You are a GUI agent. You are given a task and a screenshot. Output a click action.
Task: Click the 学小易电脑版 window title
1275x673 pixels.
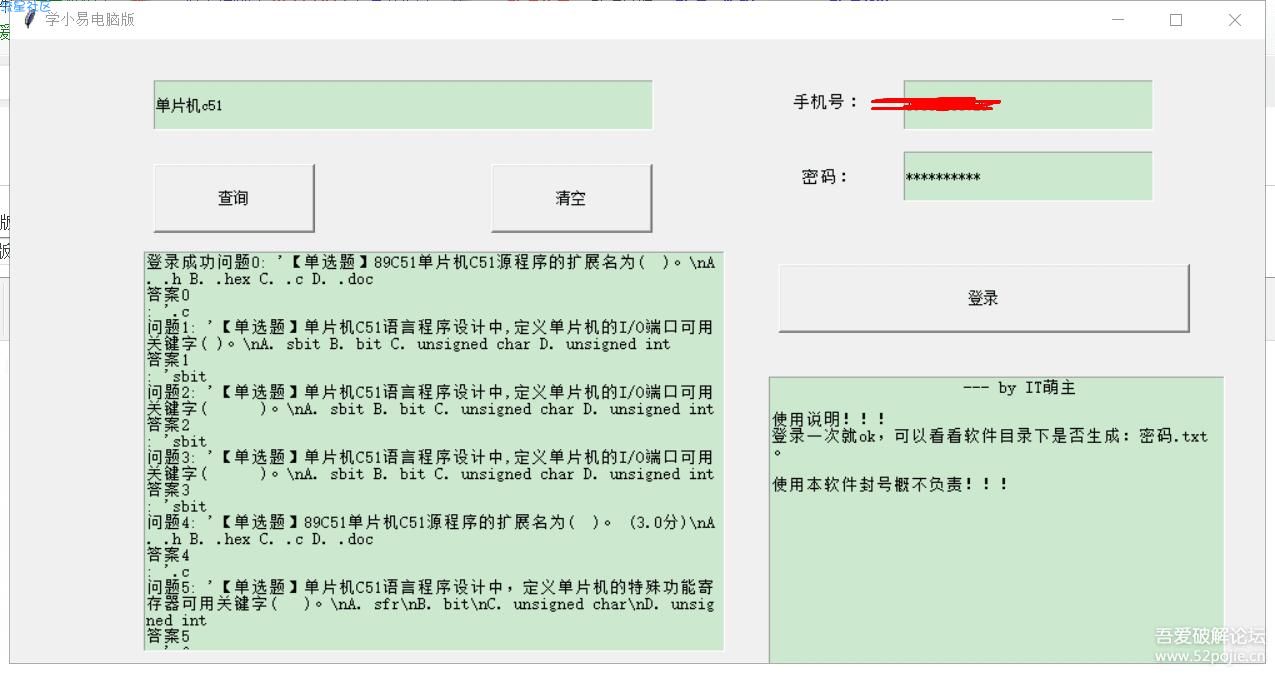(90, 19)
